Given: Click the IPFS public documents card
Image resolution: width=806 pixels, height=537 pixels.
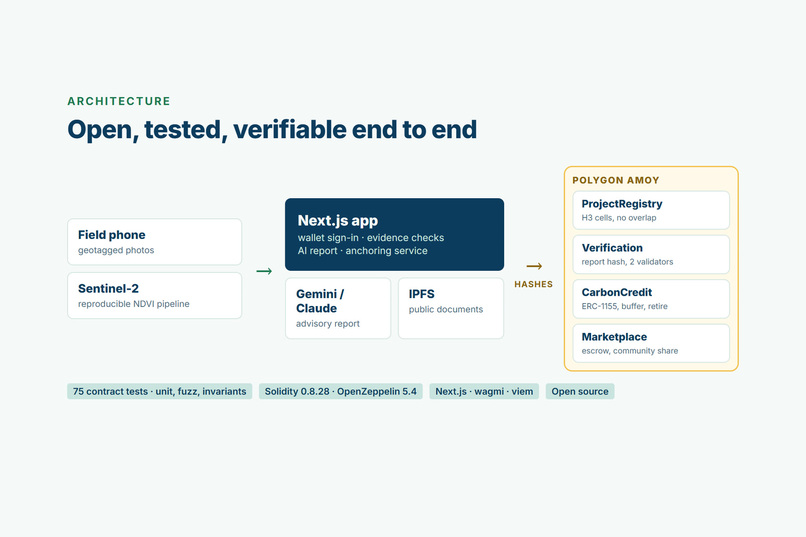Looking at the screenshot, I should click(451, 308).
